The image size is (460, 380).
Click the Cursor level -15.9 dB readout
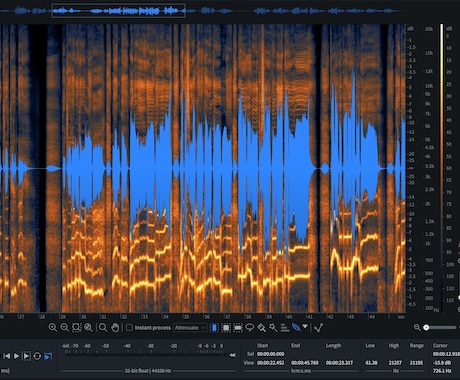(442, 363)
